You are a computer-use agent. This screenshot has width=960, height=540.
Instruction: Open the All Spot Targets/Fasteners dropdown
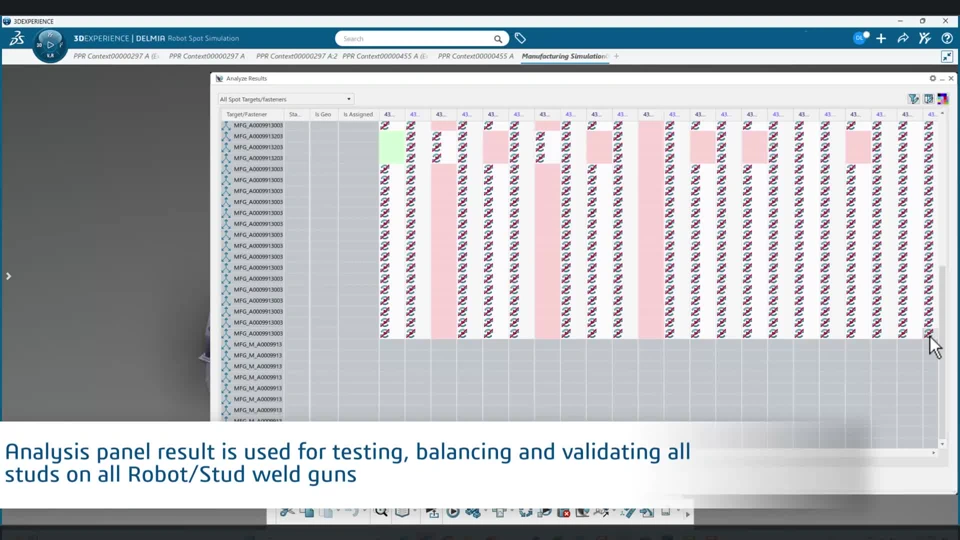[x=286, y=99]
